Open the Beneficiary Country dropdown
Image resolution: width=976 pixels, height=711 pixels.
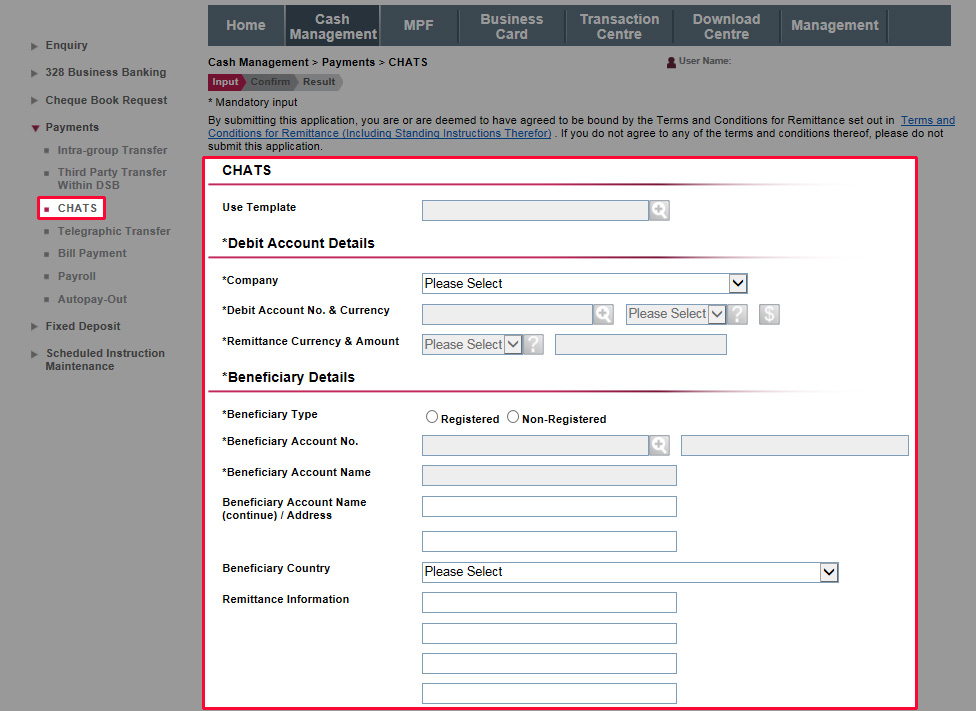630,572
